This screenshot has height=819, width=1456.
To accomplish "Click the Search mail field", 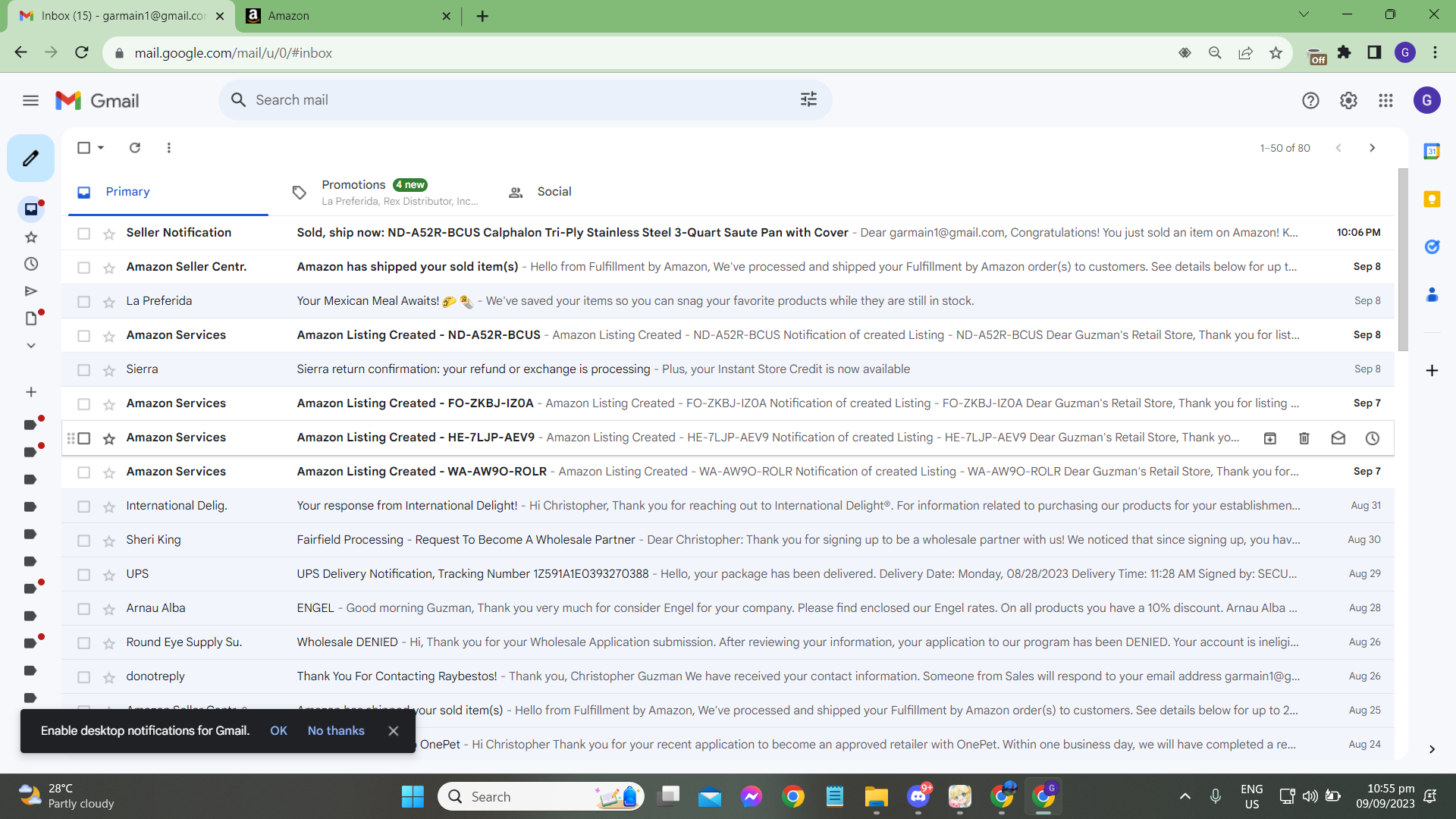I will (525, 100).
